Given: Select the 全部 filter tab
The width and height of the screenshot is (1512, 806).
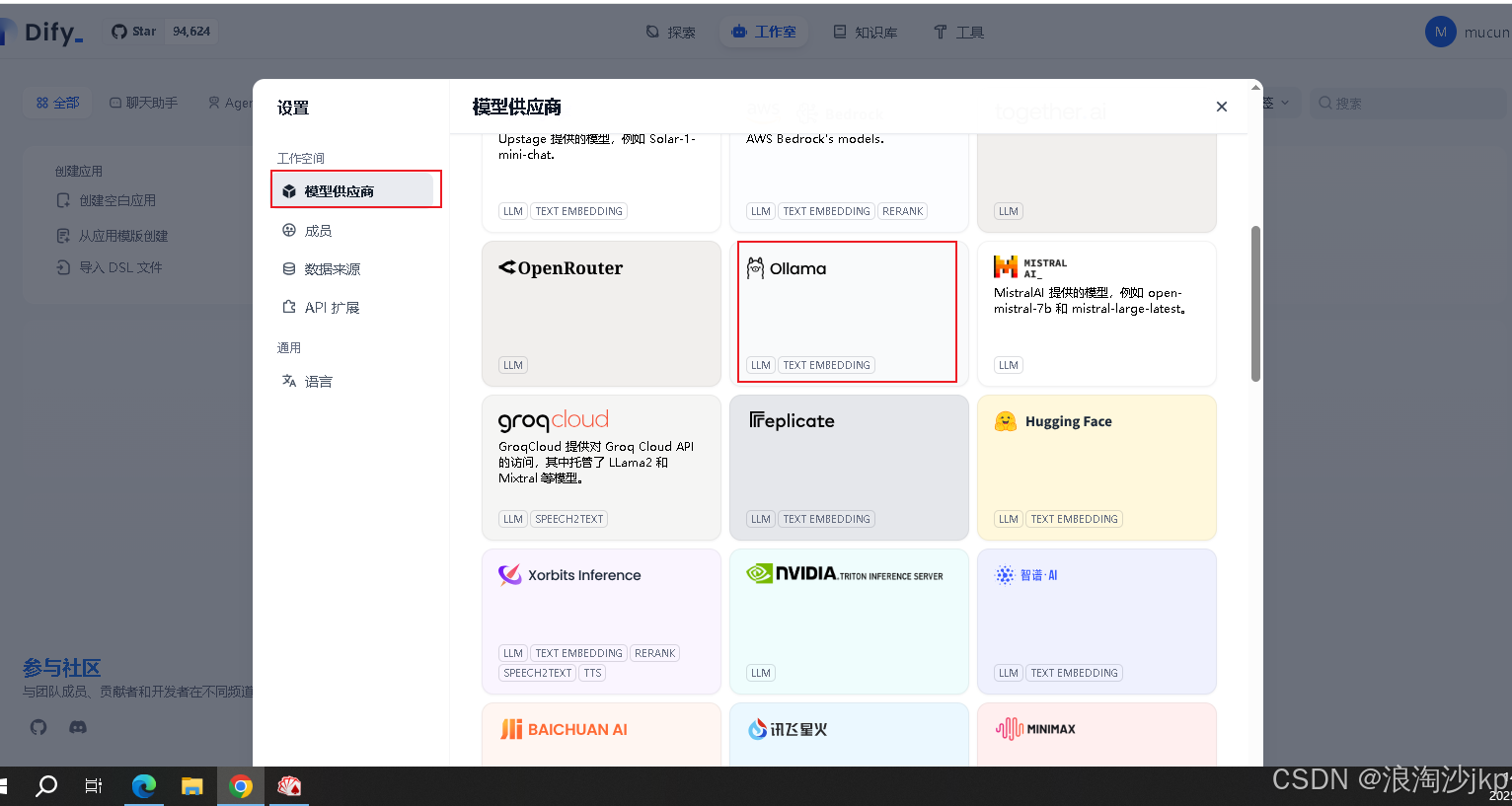Looking at the screenshot, I should coord(58,103).
